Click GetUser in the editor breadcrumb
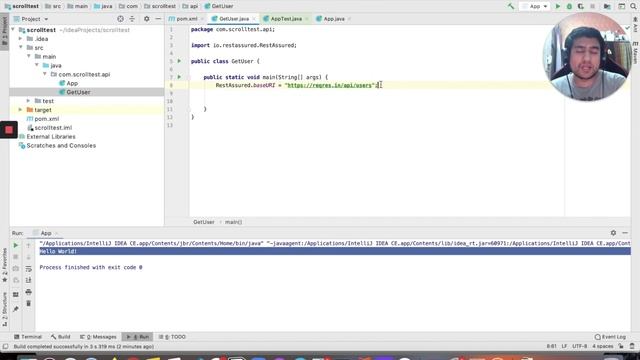The image size is (640, 360). pyautogui.click(x=204, y=222)
